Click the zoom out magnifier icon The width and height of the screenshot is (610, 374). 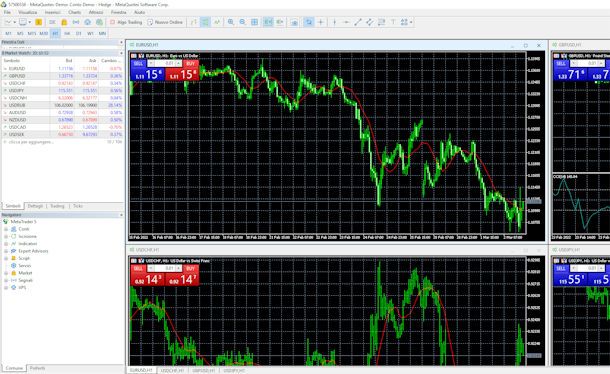242,22
